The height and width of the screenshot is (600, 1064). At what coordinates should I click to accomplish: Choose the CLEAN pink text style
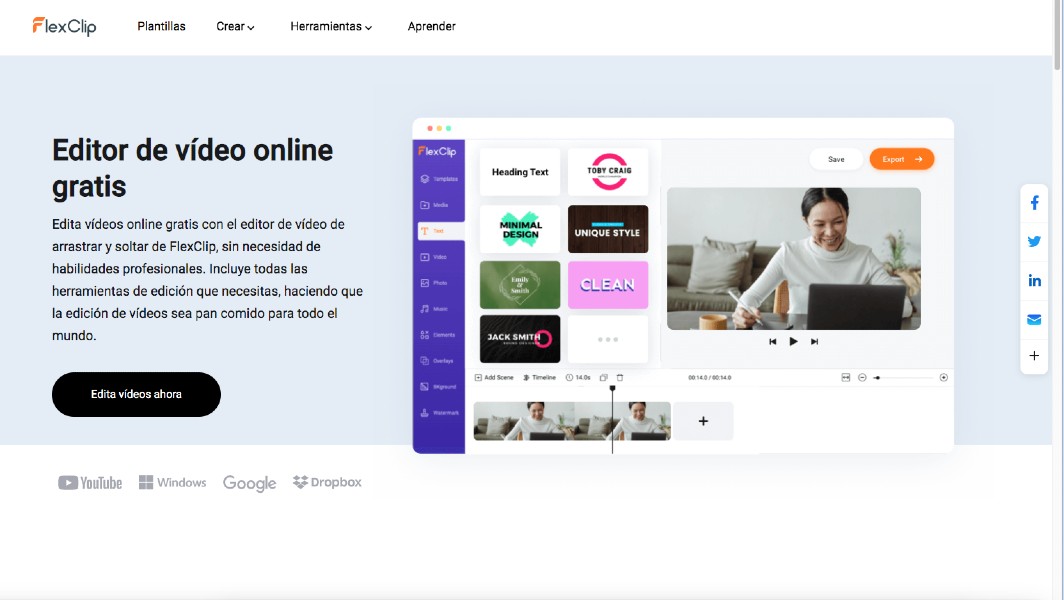[608, 285]
